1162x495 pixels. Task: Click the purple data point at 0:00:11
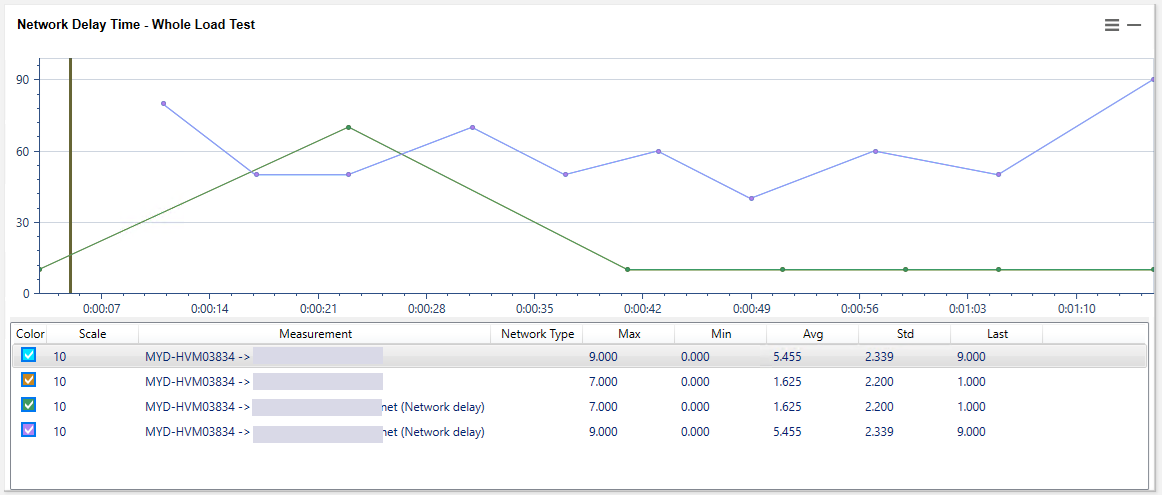[163, 103]
